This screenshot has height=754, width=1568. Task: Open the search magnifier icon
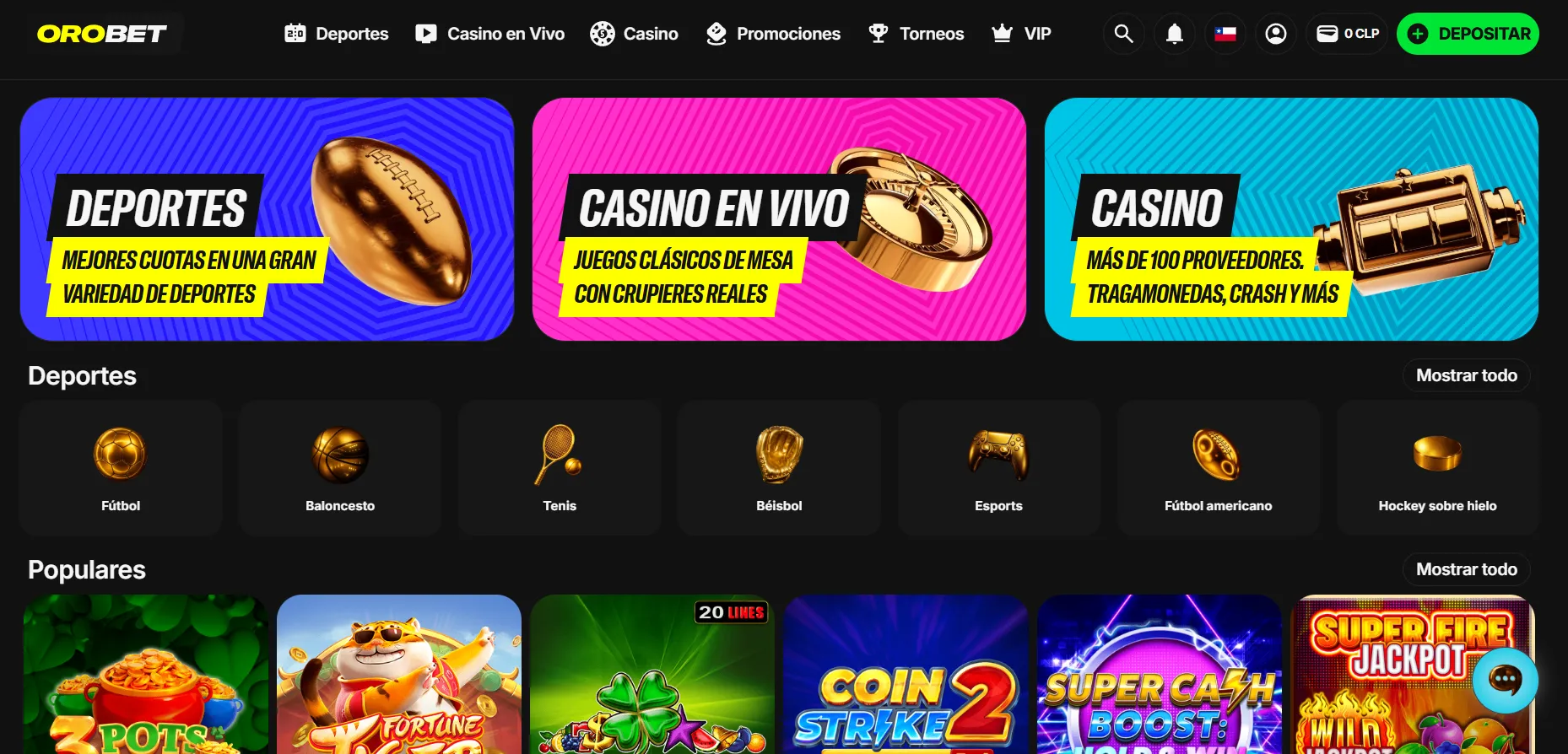1123,34
